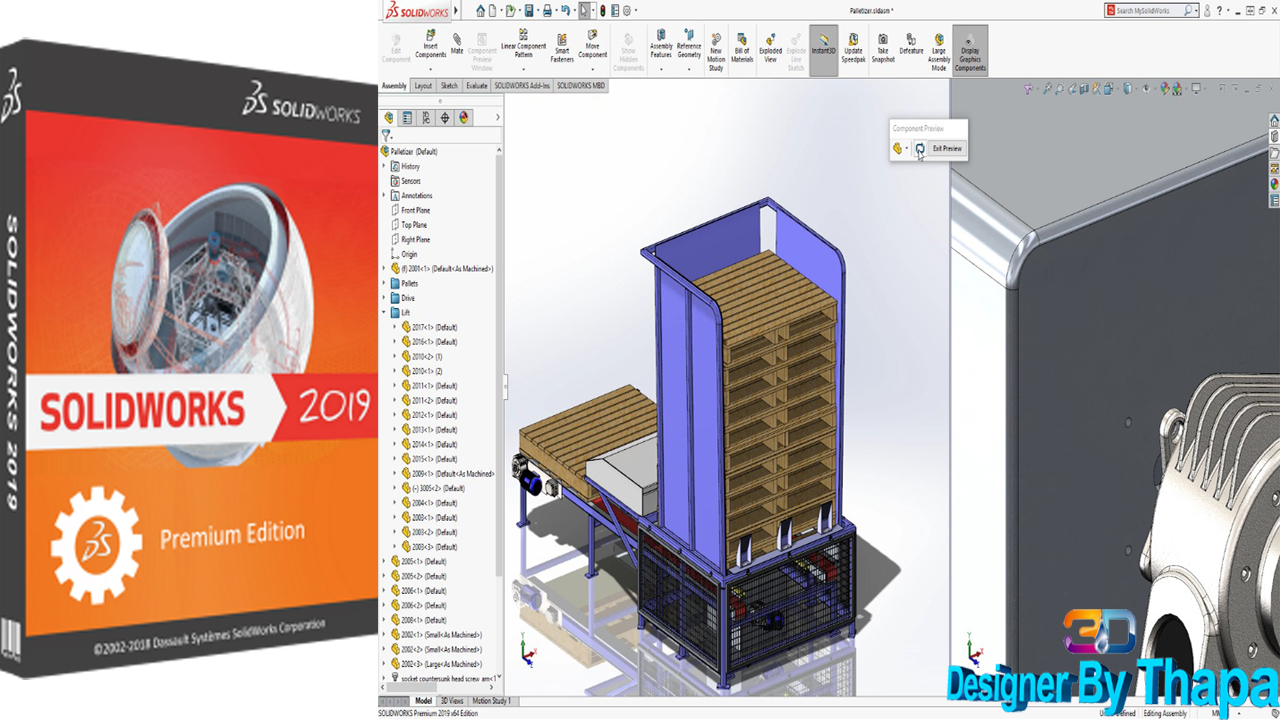Switch to the Layout tab
Screen dimensions: 1280x720
[424, 86]
